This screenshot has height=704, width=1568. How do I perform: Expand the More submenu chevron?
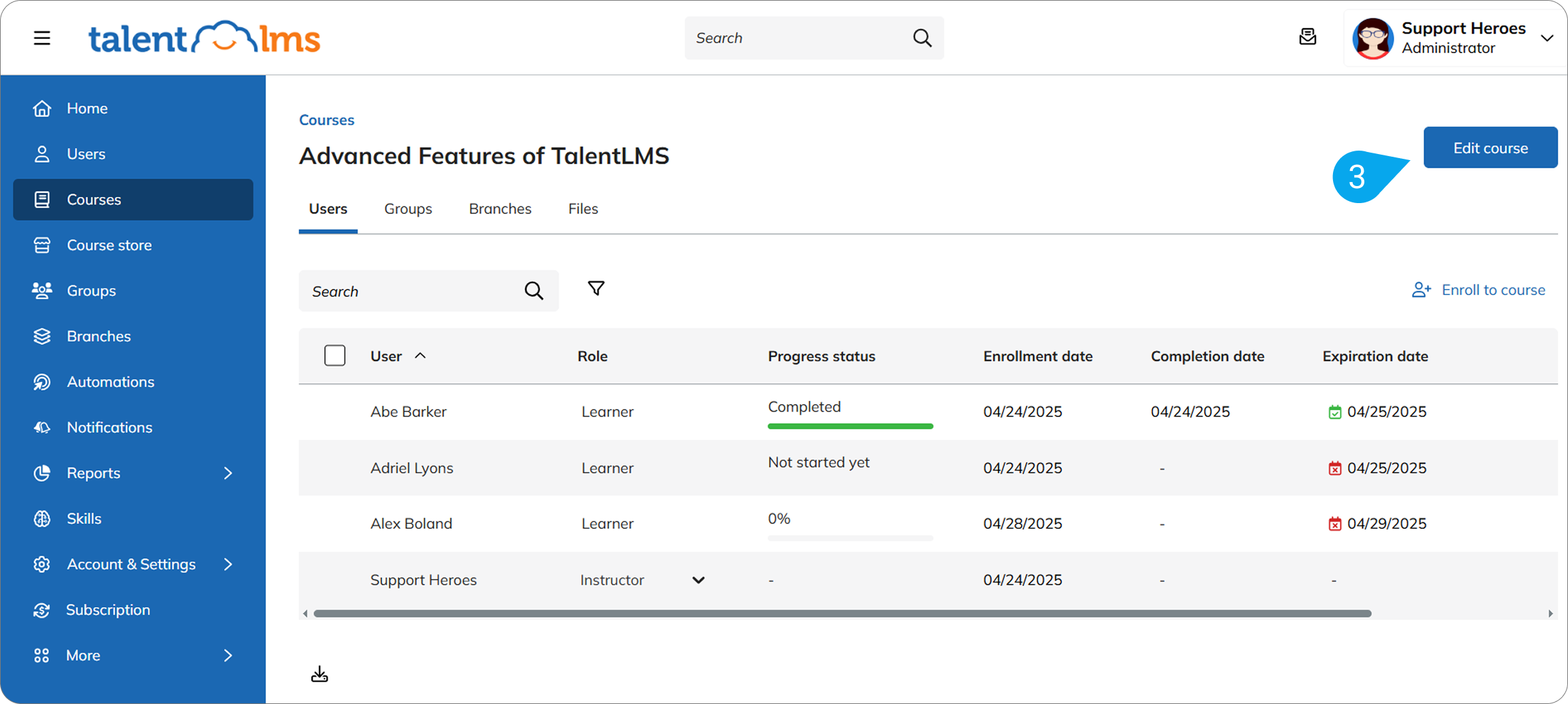[x=228, y=656]
